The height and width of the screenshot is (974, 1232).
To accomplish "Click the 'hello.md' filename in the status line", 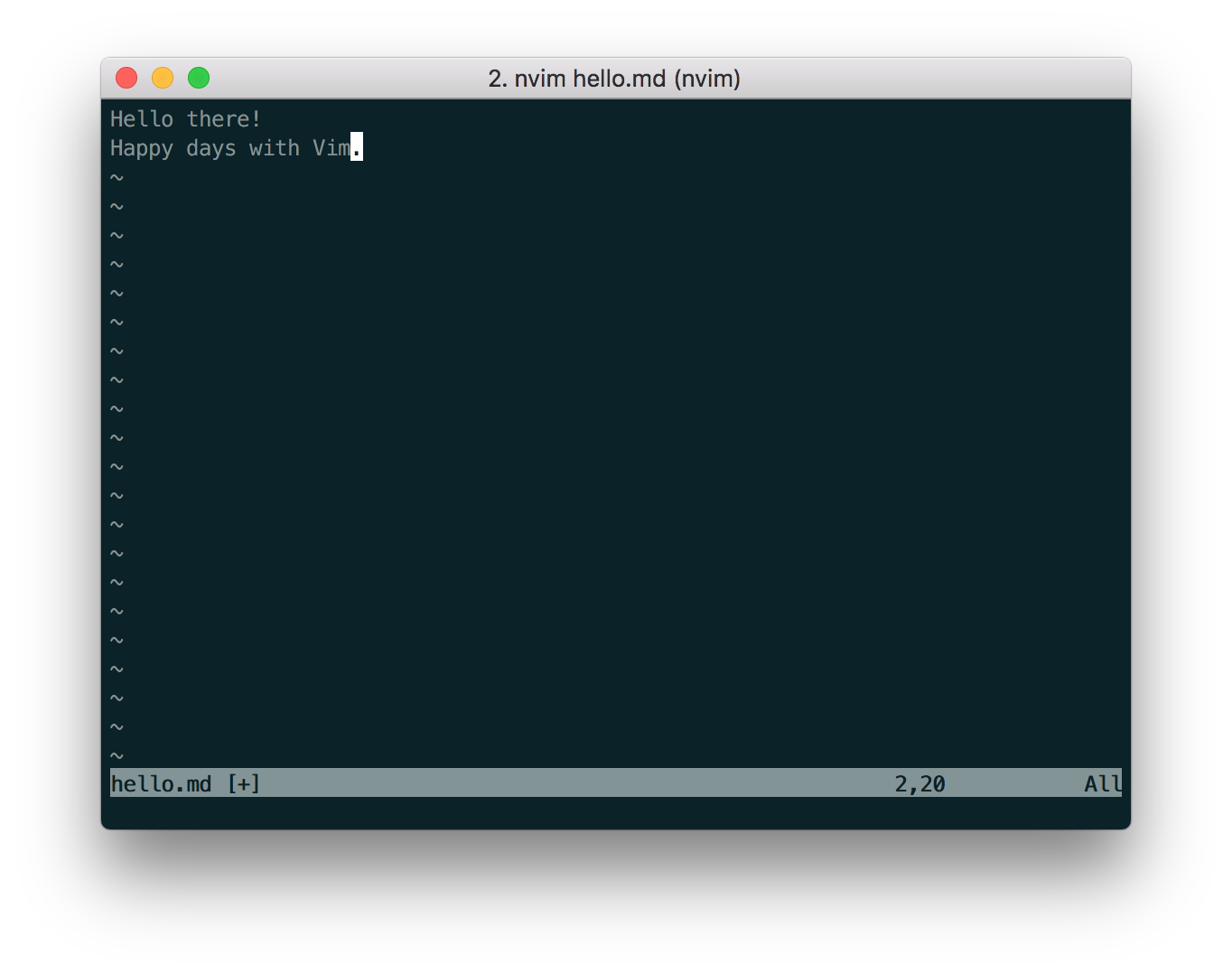I will (161, 783).
